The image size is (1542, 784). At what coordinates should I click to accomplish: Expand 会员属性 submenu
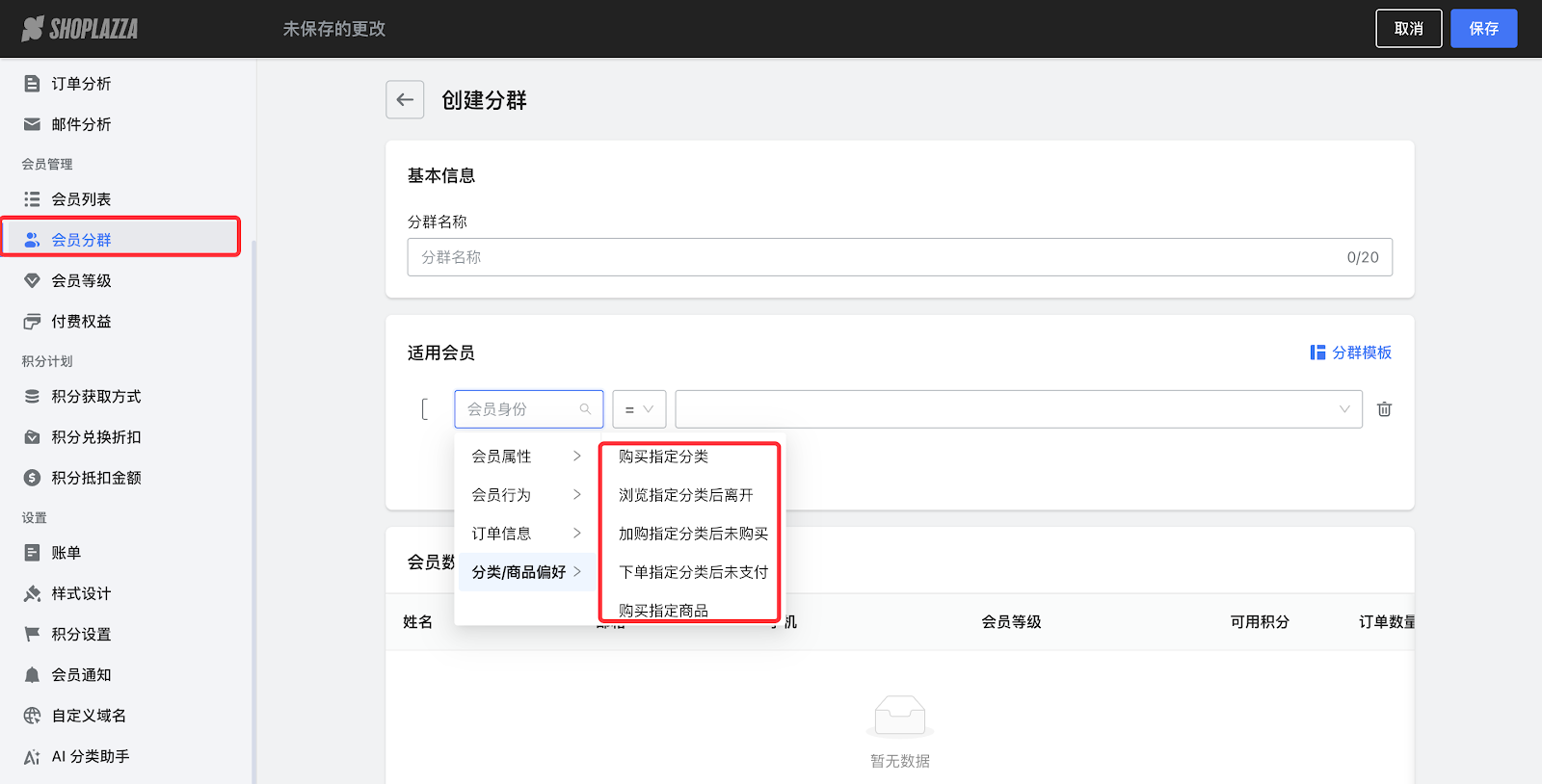coord(525,457)
